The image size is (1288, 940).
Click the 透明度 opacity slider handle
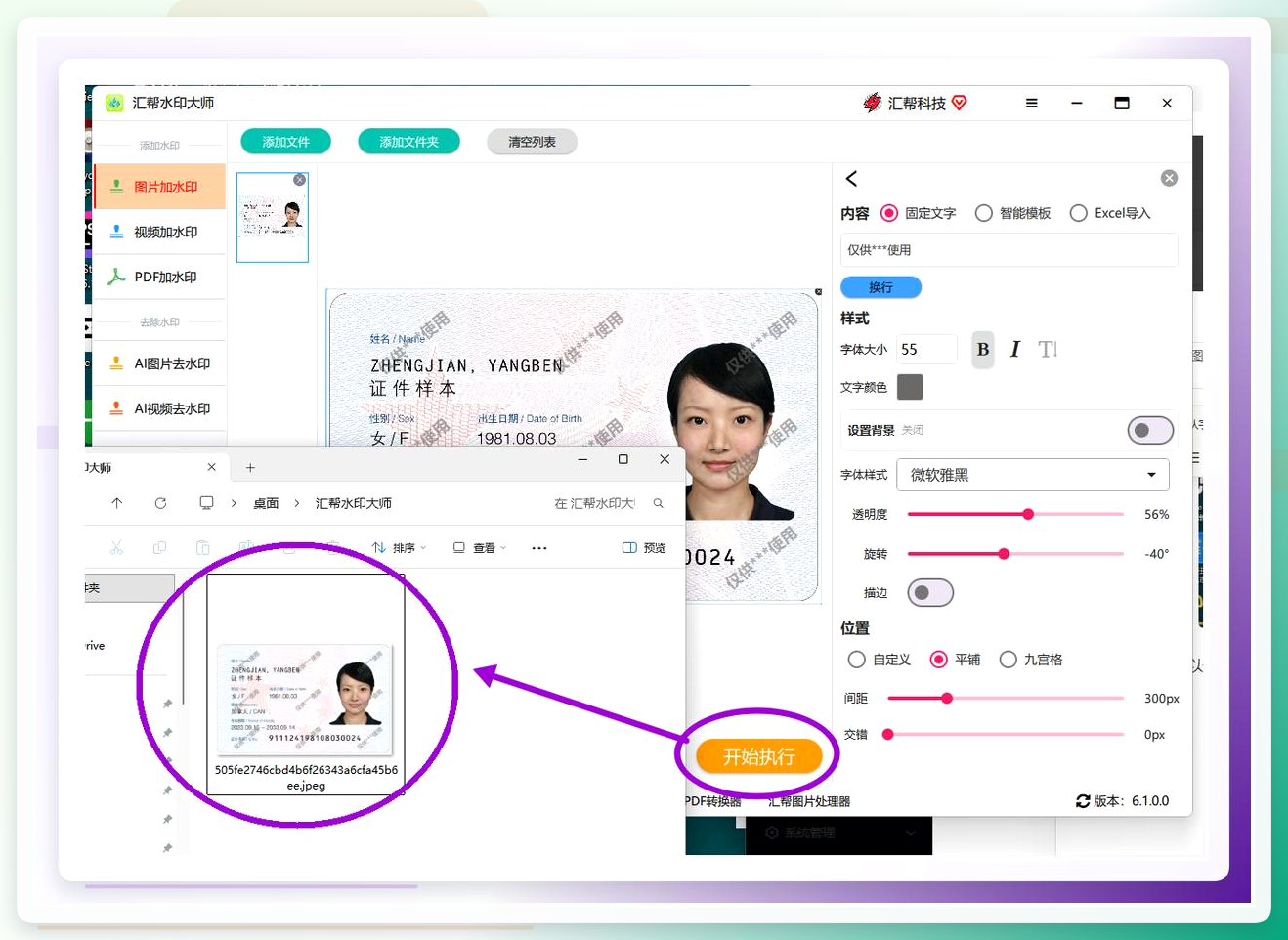pos(1028,514)
